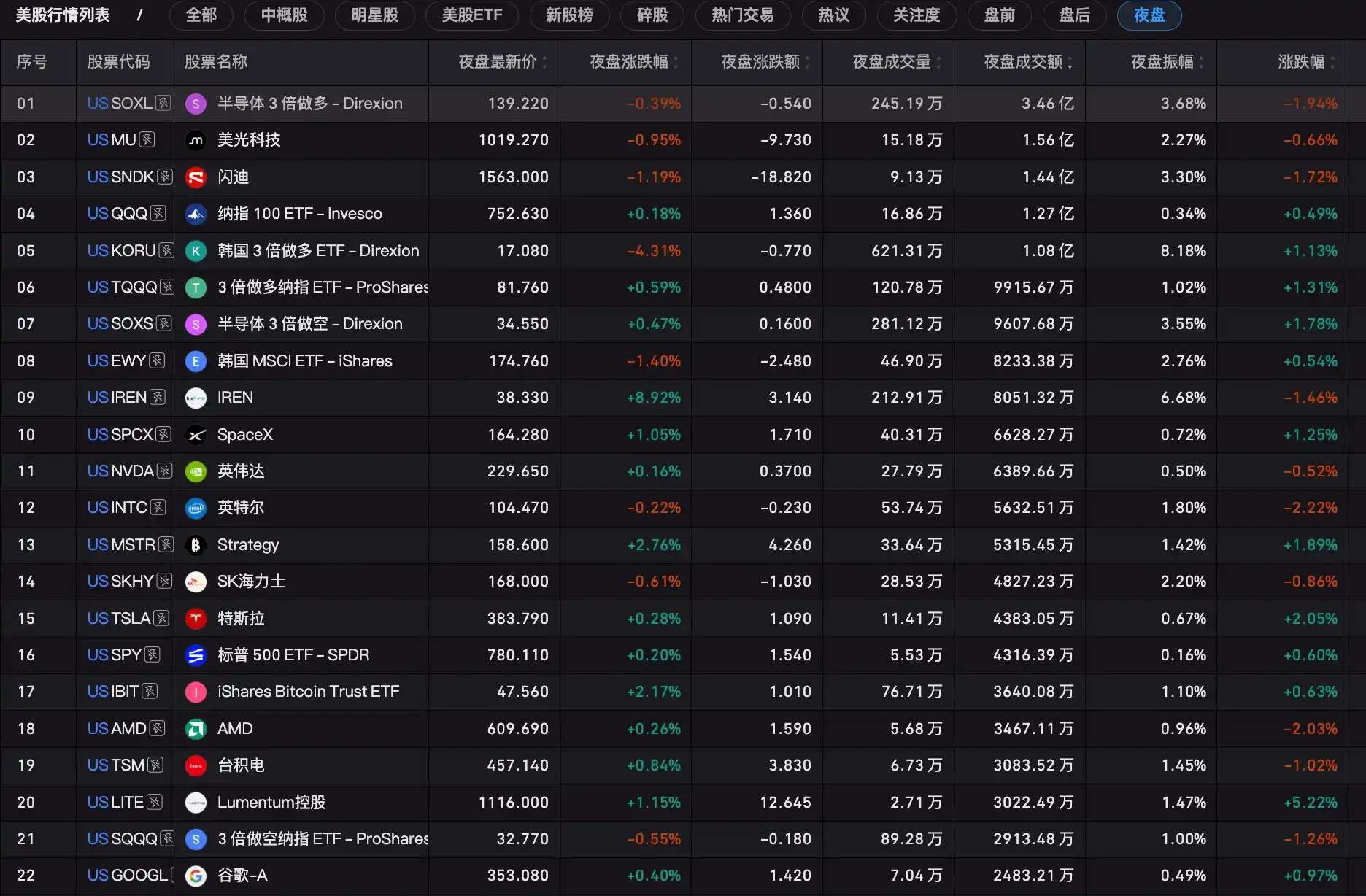Sort by 夜盘最新价 column
This screenshot has width=1366, height=896.
pyautogui.click(x=502, y=62)
